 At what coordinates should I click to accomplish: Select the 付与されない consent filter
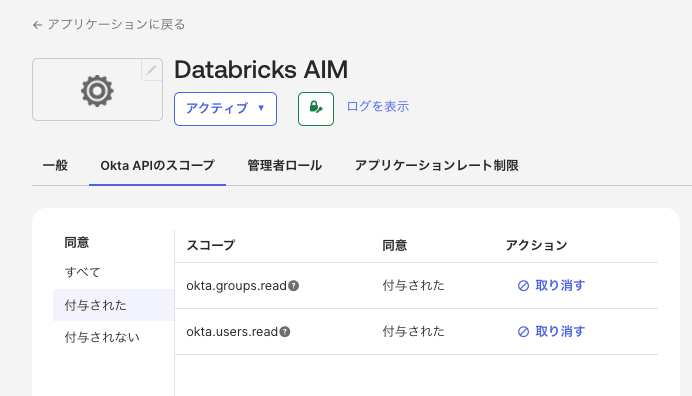tap(102, 338)
